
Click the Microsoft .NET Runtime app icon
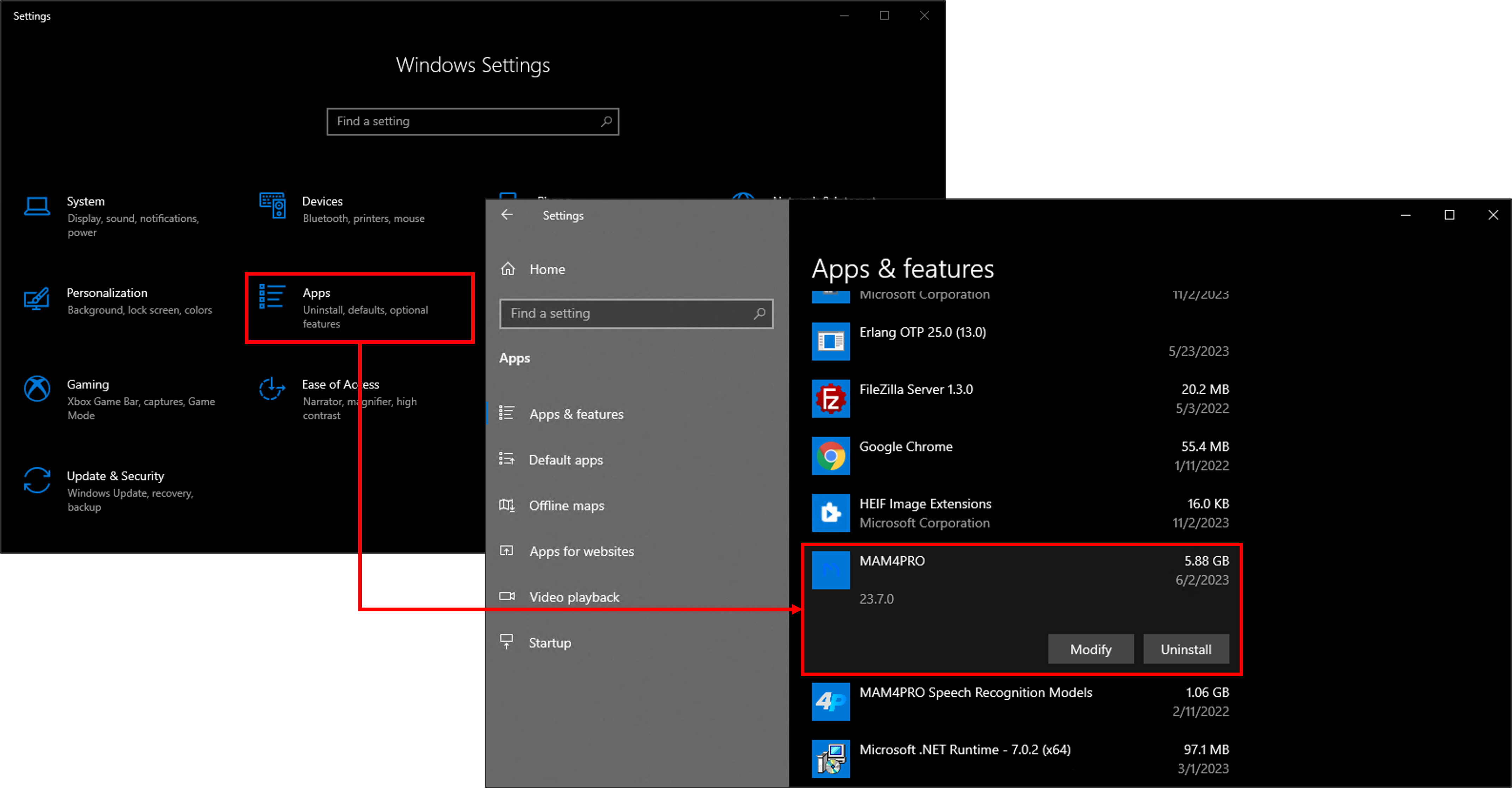831,759
